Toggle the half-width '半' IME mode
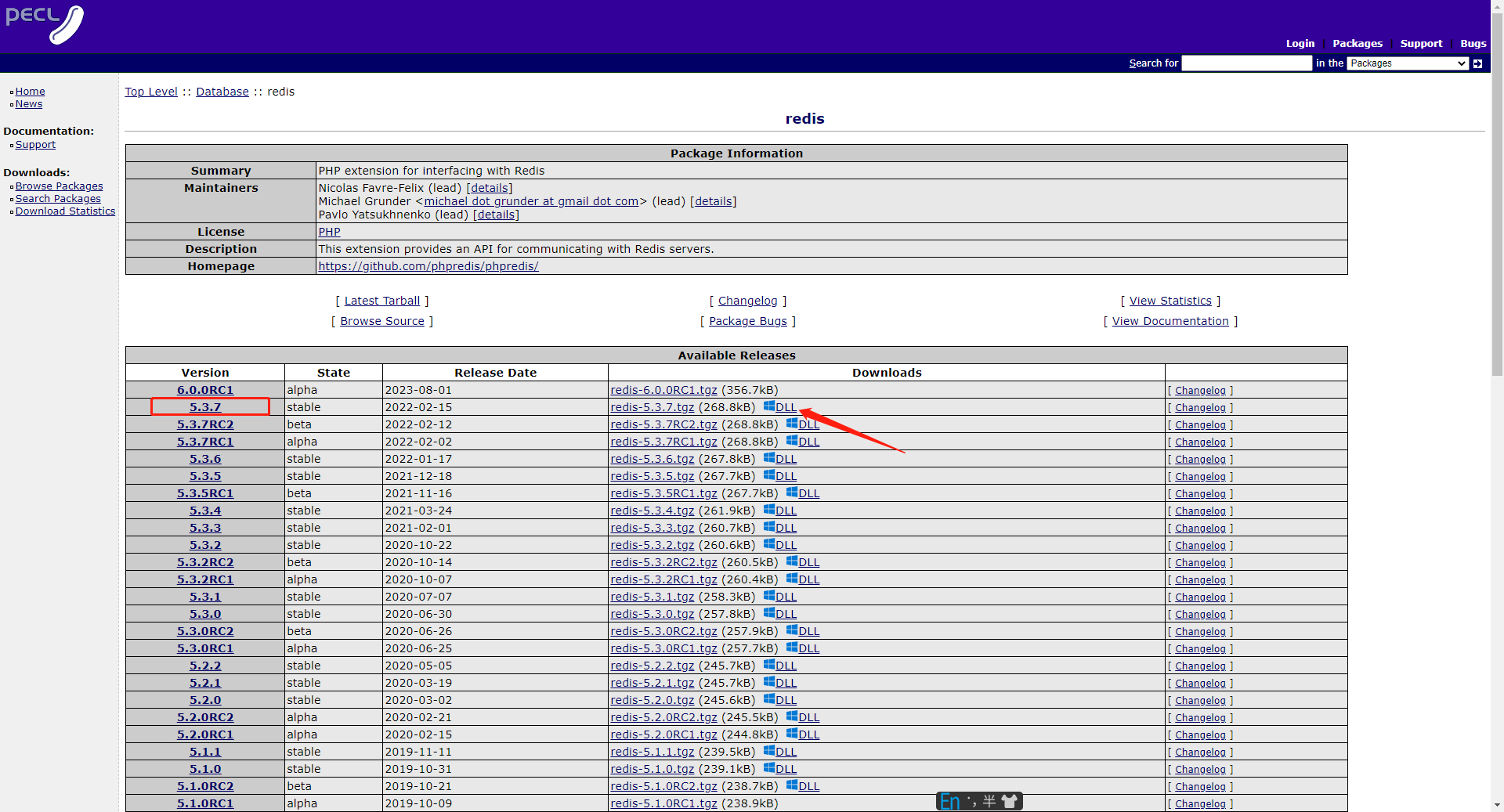Viewport: 1504px width, 812px height. click(x=989, y=801)
